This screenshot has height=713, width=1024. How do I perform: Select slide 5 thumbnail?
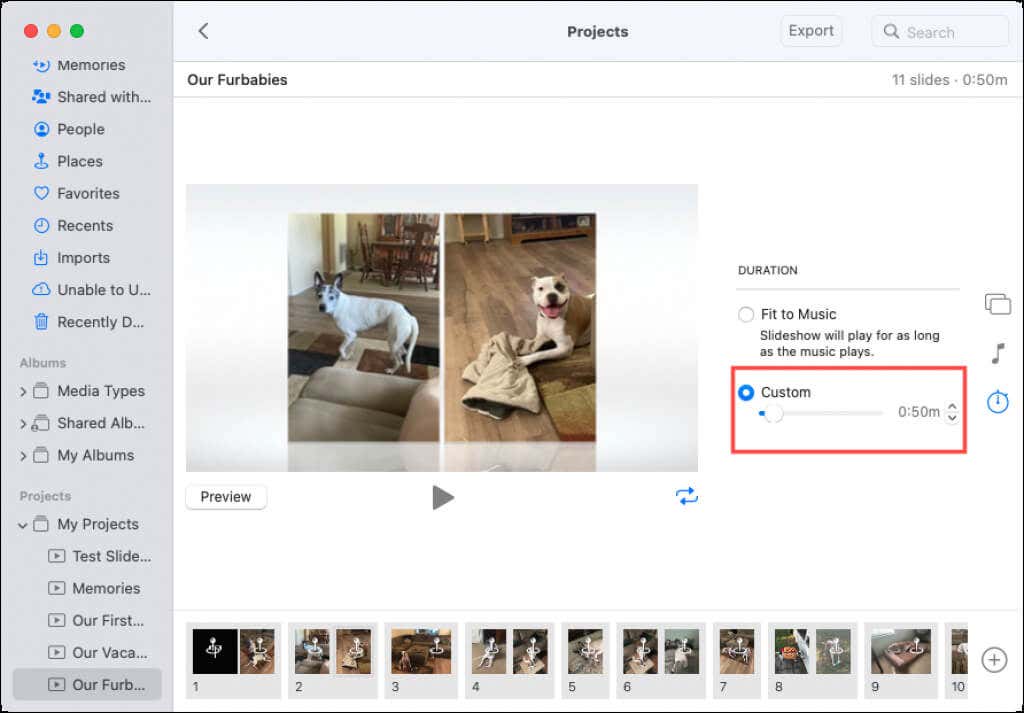pyautogui.click(x=585, y=659)
